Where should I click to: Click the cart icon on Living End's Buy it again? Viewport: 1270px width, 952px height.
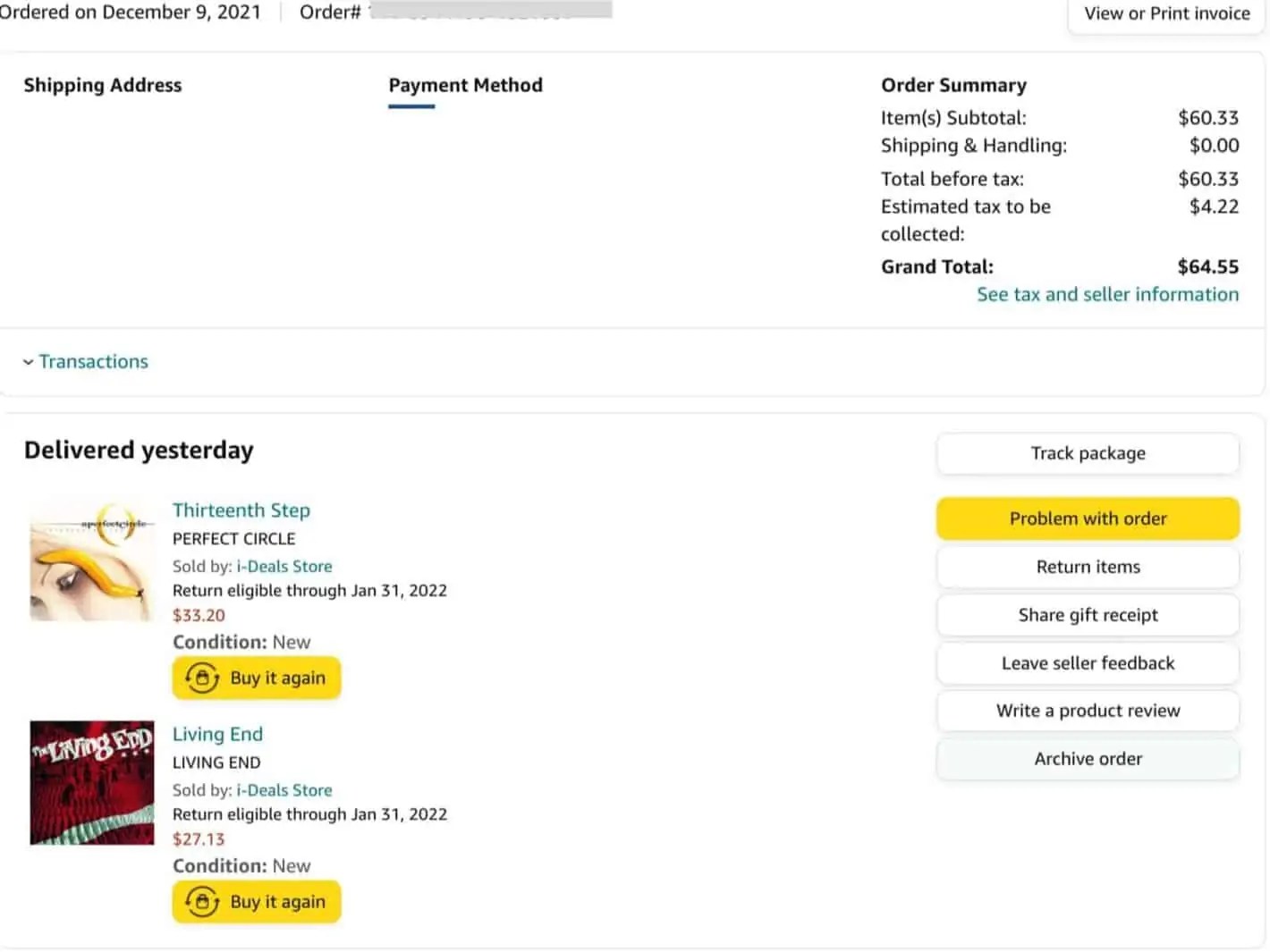203,902
